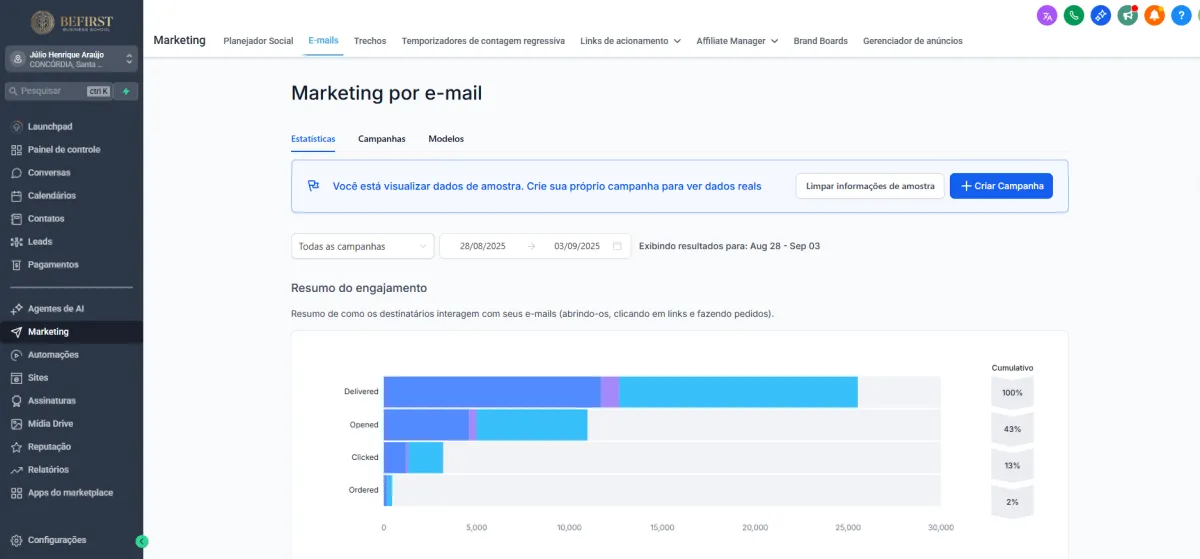1200x559 pixels.
Task: Switch to the Campanhas sub-tab
Action: [x=382, y=139]
